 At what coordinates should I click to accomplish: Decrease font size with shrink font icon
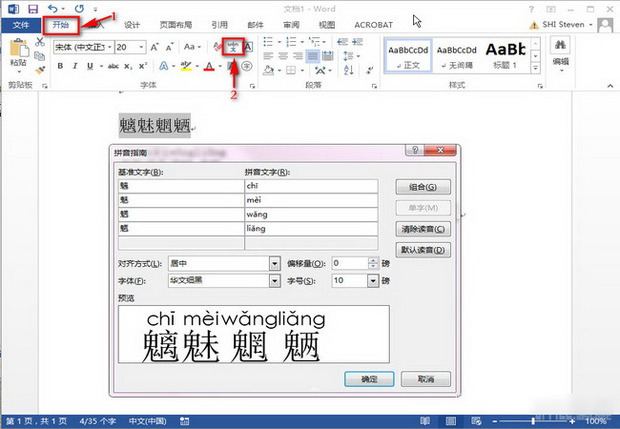click(x=169, y=47)
